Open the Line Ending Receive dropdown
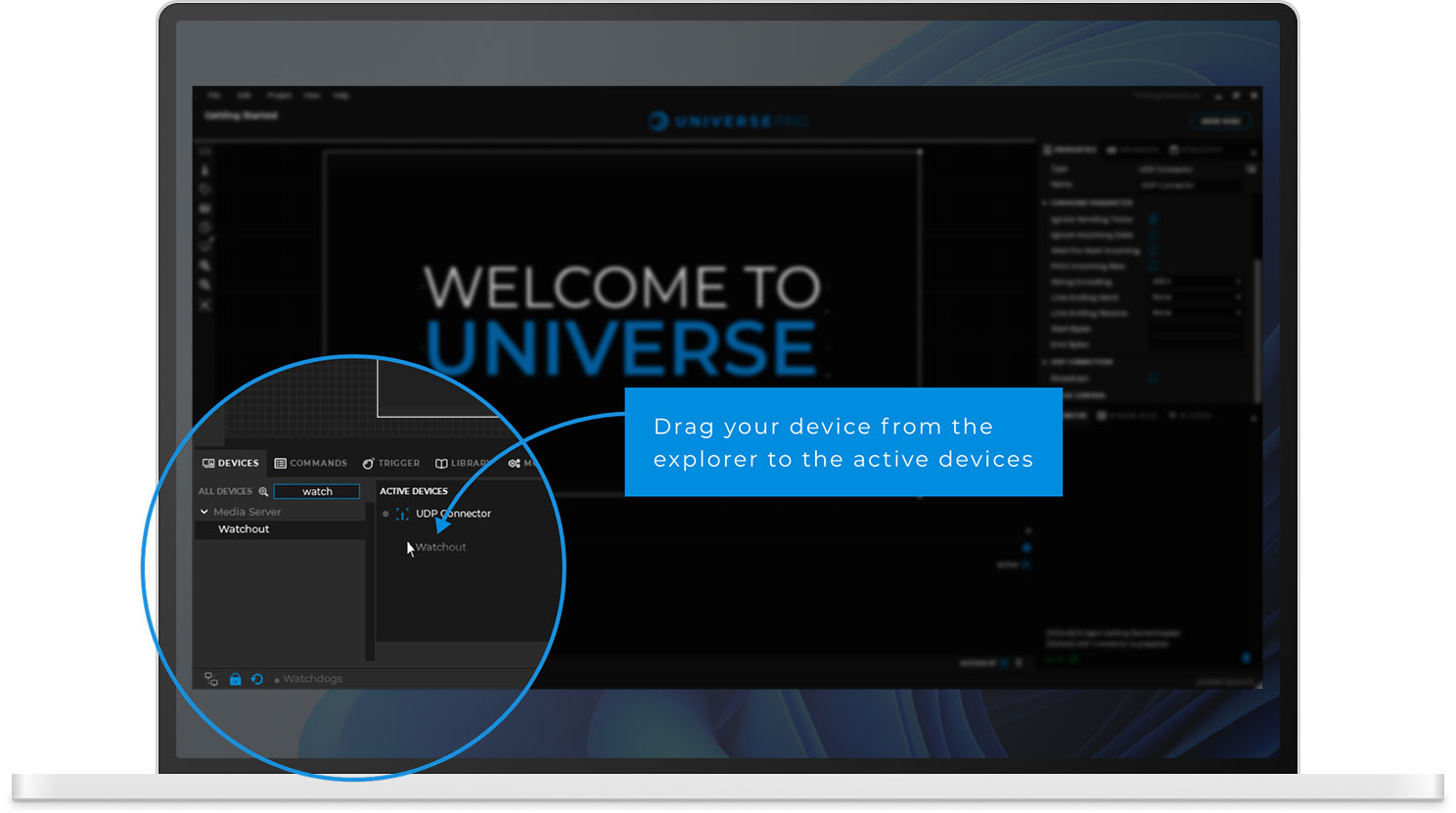Screen dimensions: 1456x813 pyautogui.click(x=1196, y=312)
